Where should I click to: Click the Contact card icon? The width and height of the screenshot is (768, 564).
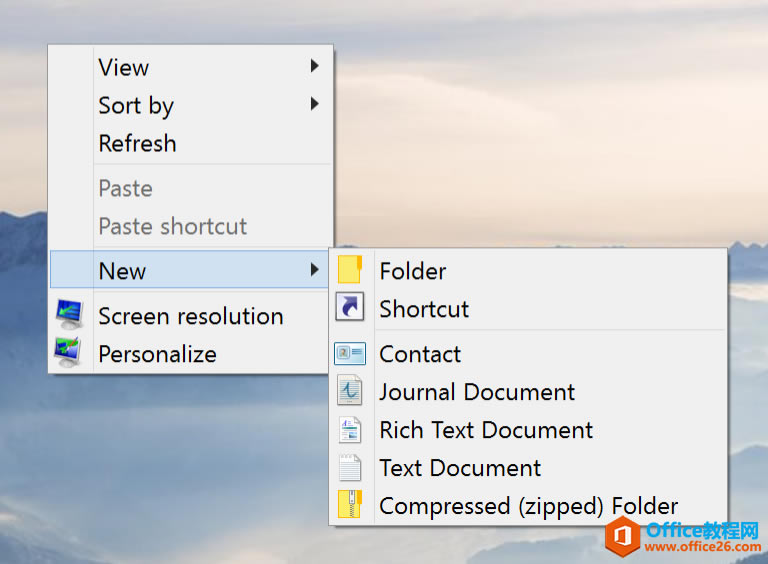350,353
